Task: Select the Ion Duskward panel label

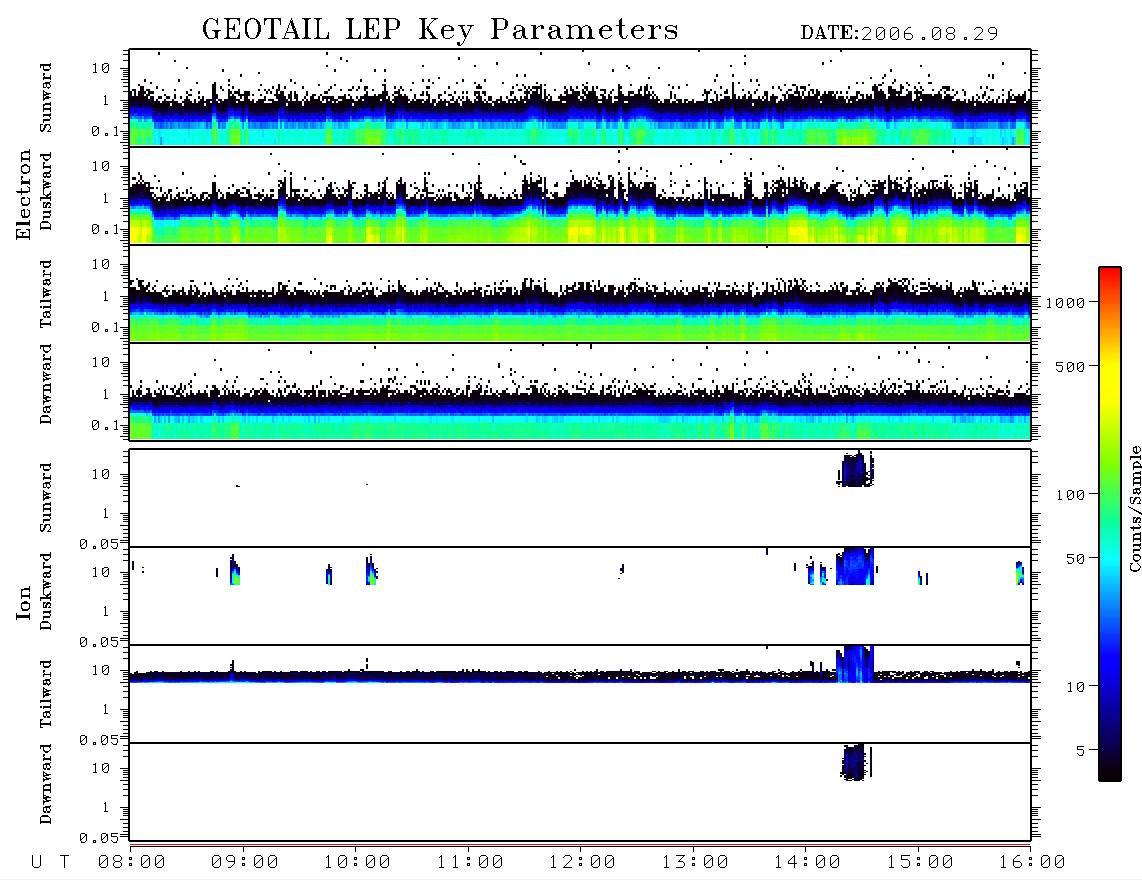Action: tap(46, 591)
